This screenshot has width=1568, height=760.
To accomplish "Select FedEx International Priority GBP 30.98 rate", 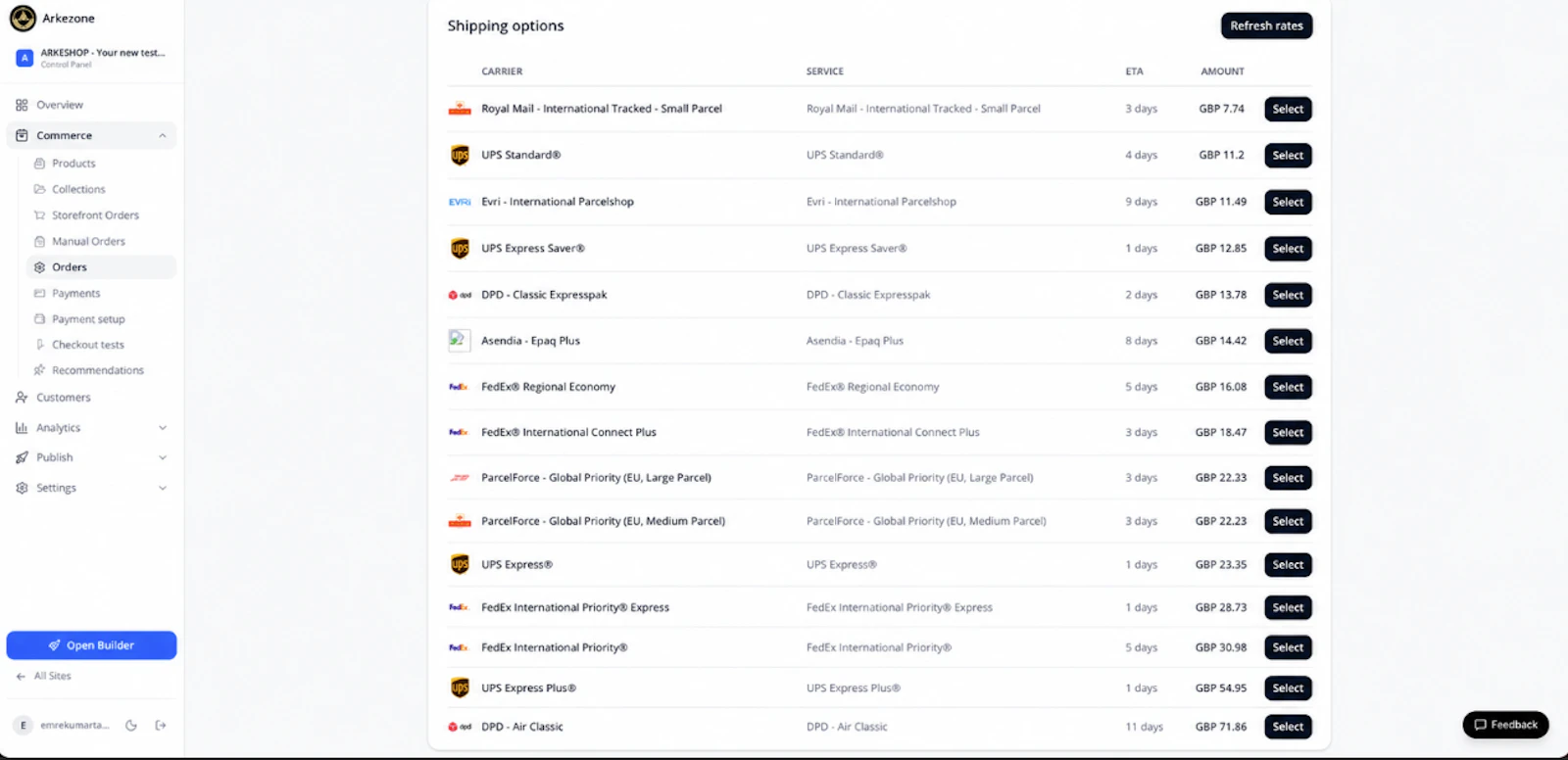I will coord(1288,647).
